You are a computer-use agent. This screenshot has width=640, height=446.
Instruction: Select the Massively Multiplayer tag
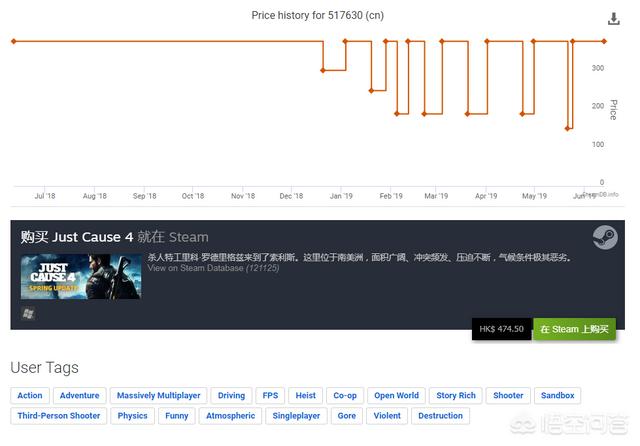point(158,395)
